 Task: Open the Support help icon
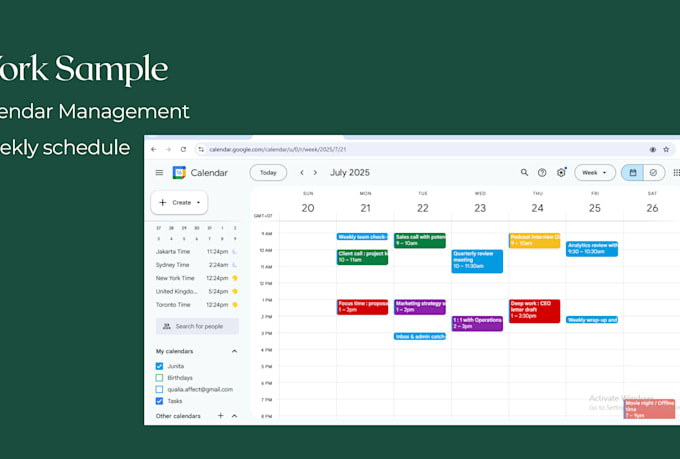tap(542, 173)
